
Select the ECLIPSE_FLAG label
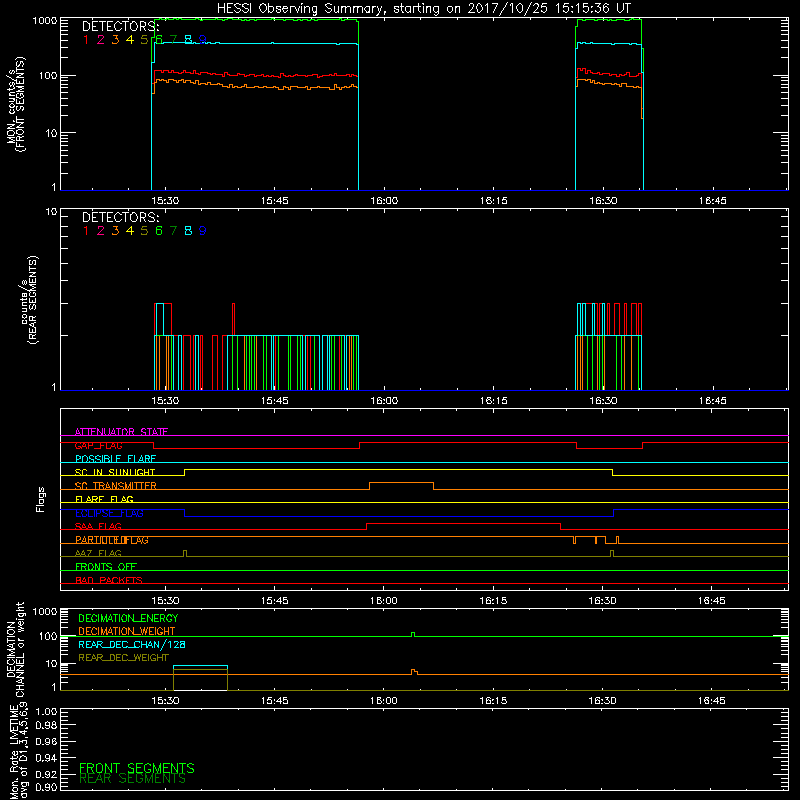(109, 513)
